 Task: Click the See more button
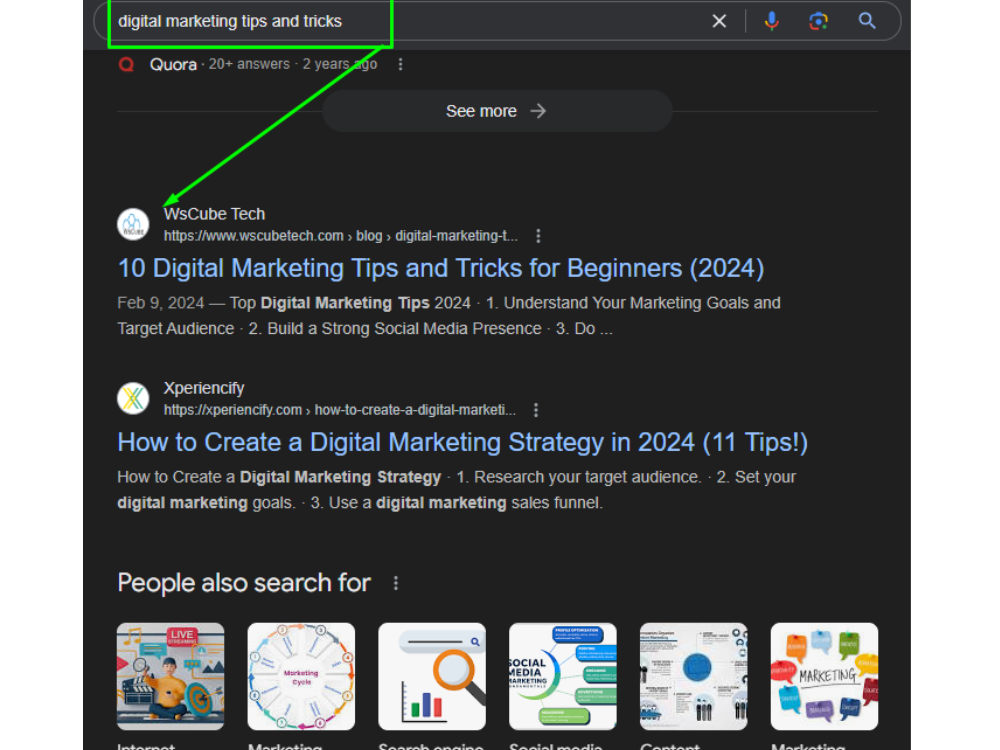point(497,111)
